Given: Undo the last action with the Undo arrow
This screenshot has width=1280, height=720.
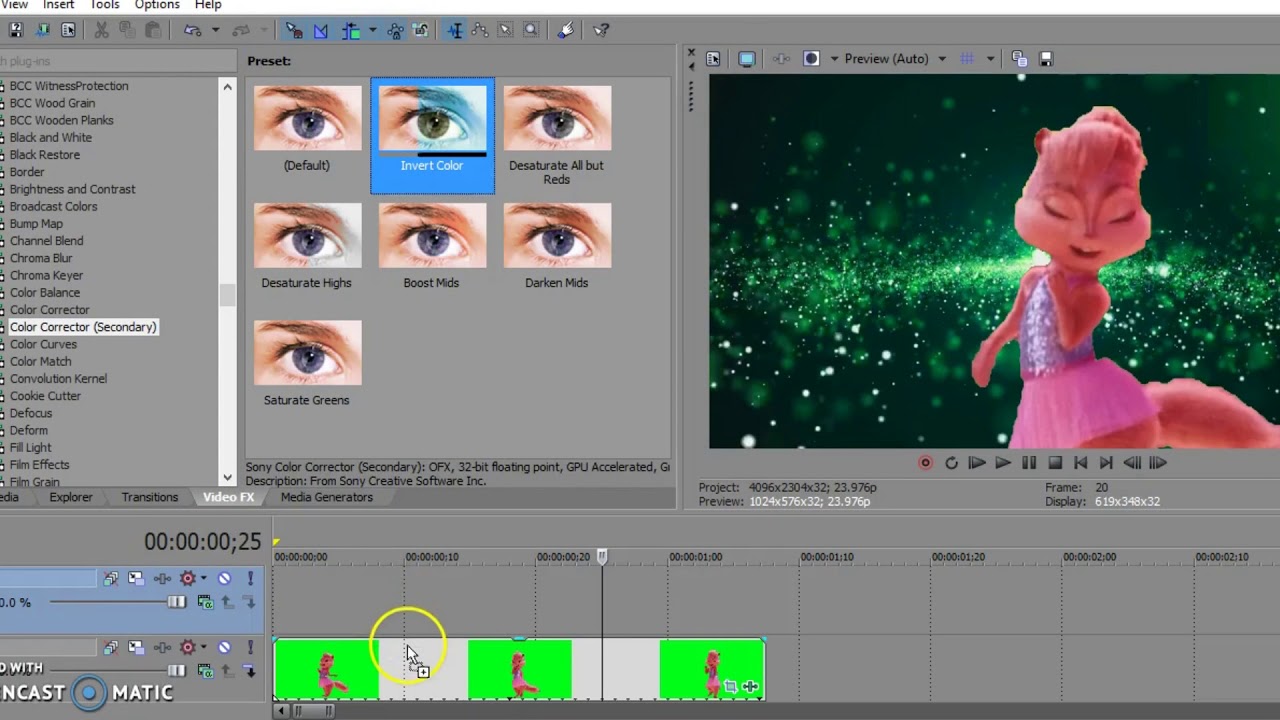Looking at the screenshot, I should [x=192, y=30].
